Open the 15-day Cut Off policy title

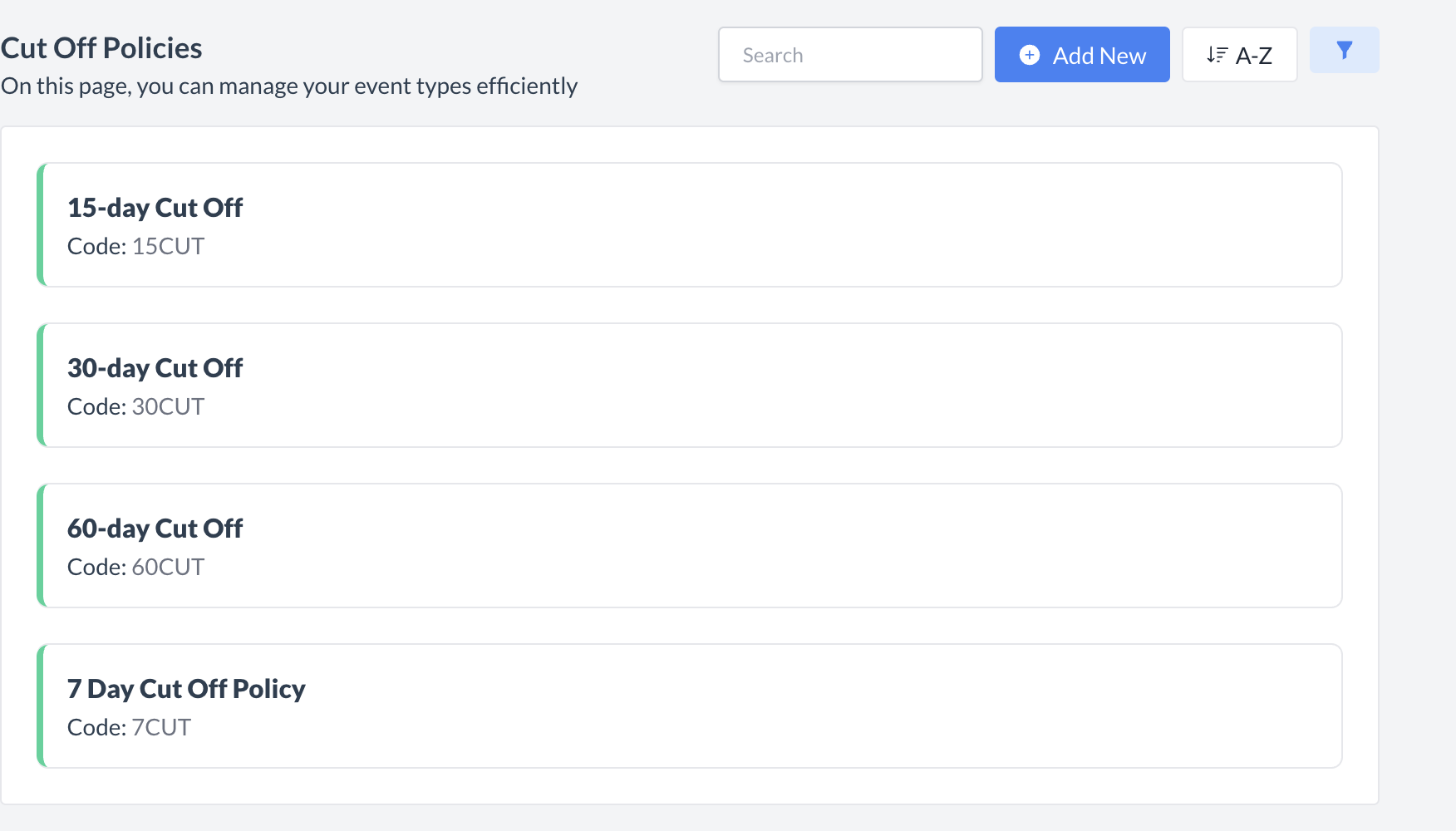click(155, 208)
